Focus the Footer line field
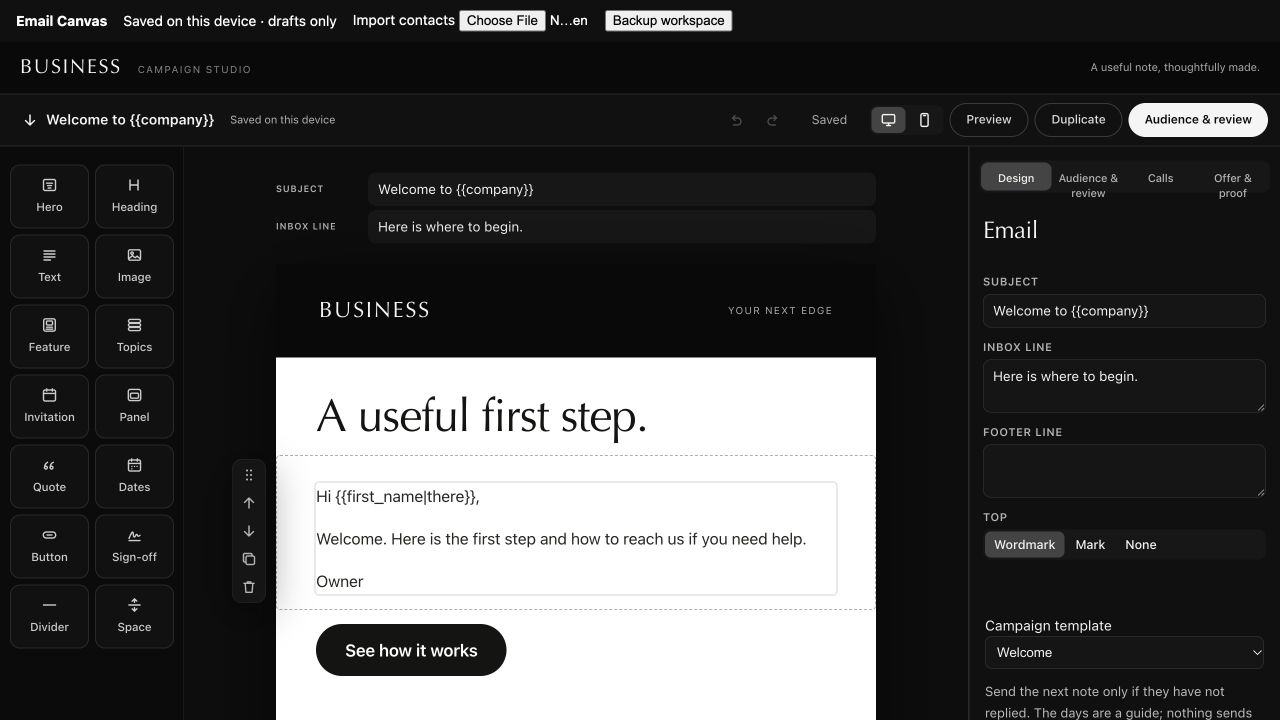 1124,471
